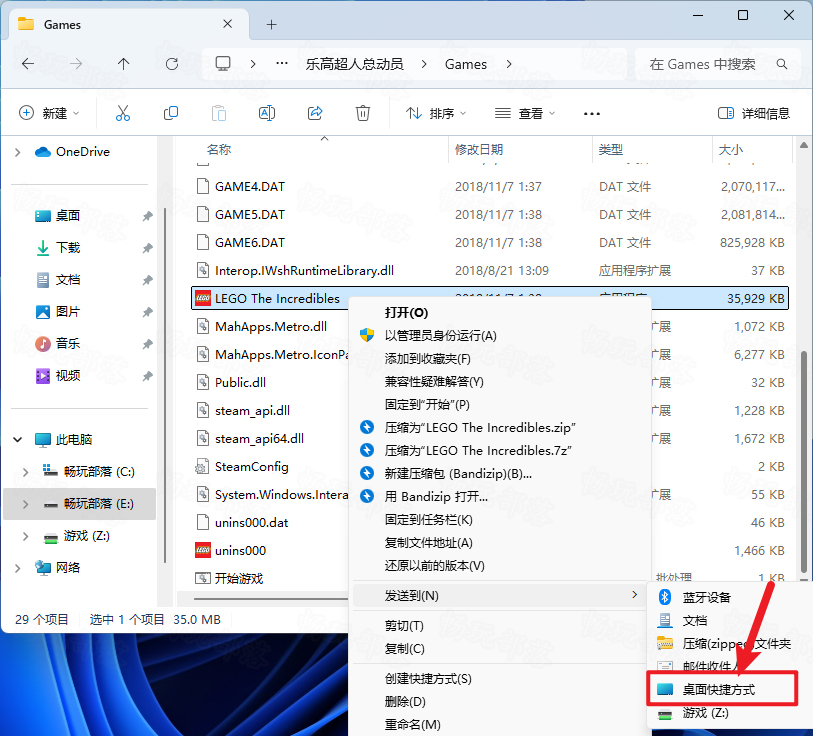Image resolution: width=813 pixels, height=736 pixels.
Task: Click the Copy icon in toolbar
Action: [x=171, y=113]
